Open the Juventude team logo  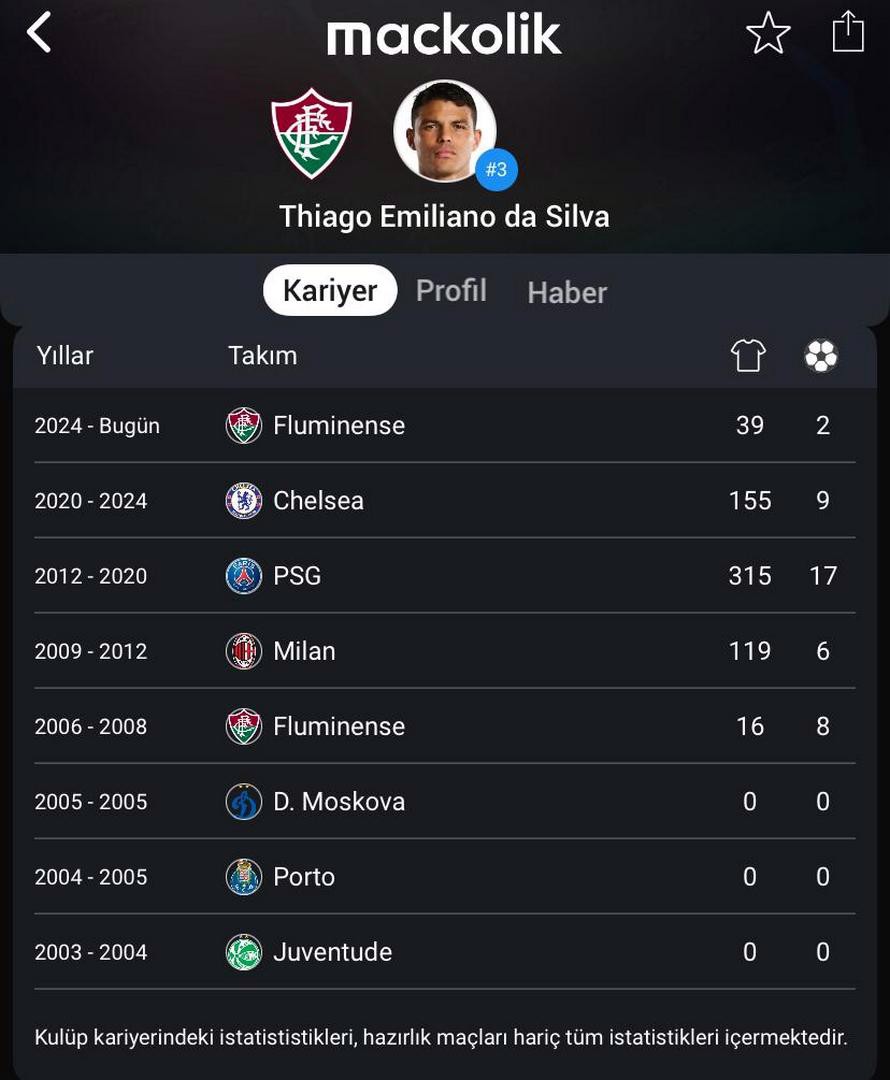(244, 952)
